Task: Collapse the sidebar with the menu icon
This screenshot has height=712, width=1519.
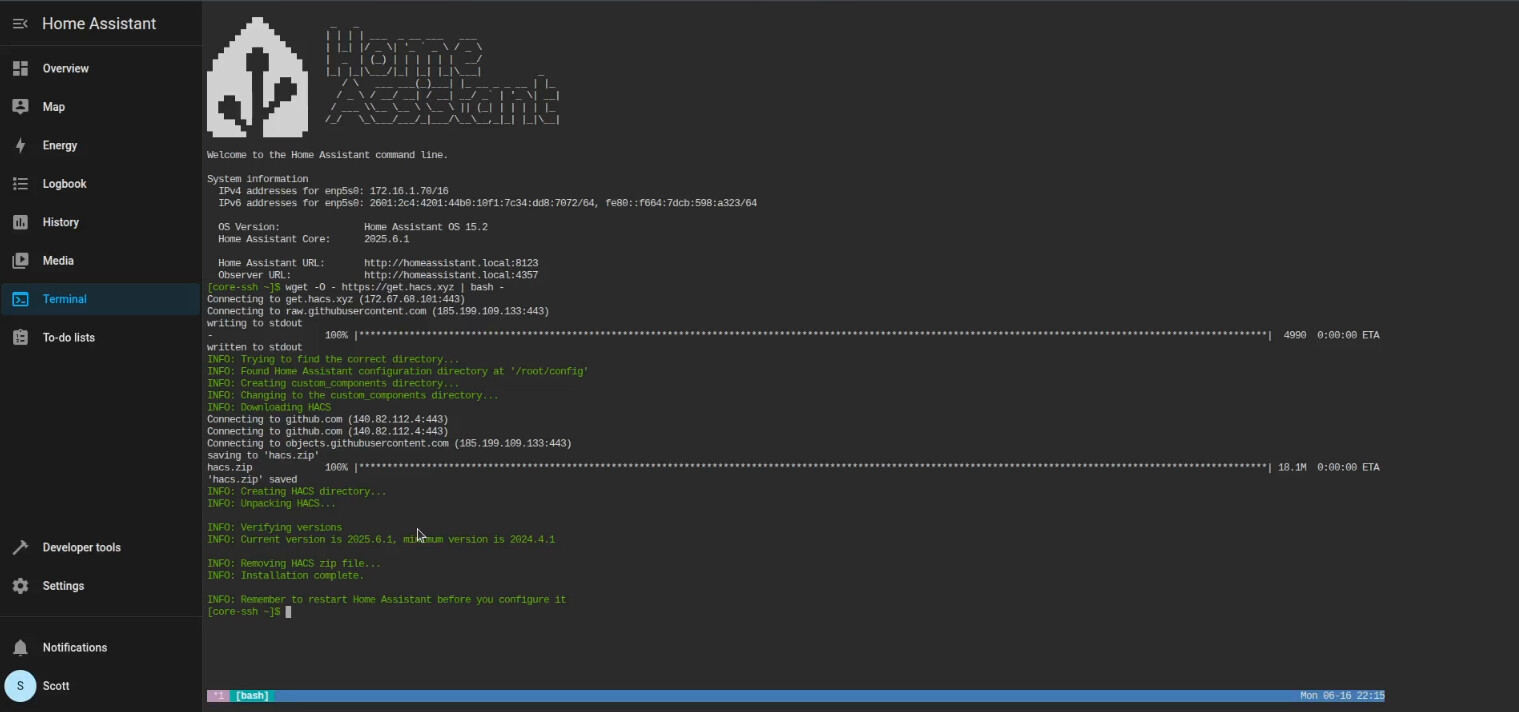Action: point(20,24)
